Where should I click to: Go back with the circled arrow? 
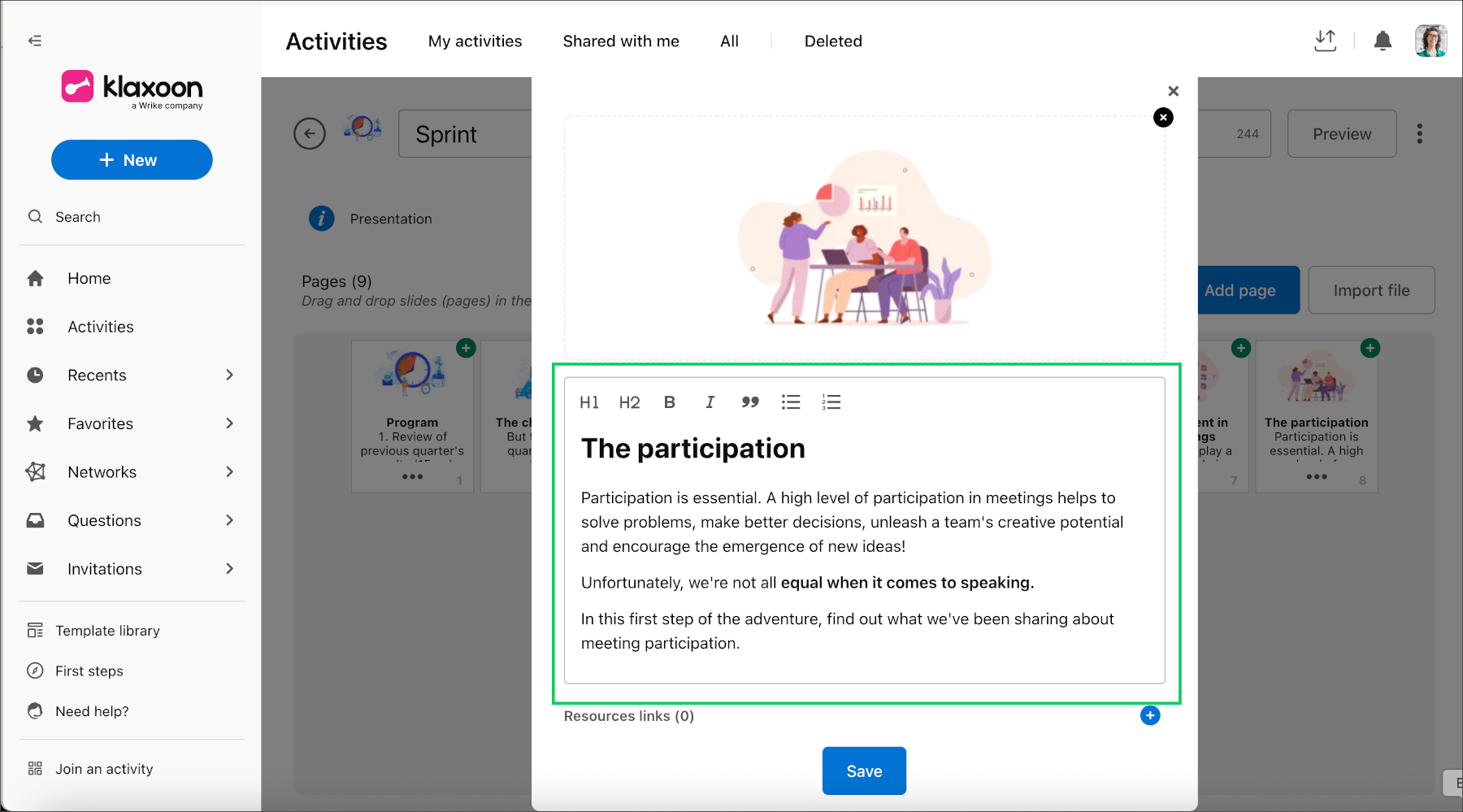pos(310,133)
